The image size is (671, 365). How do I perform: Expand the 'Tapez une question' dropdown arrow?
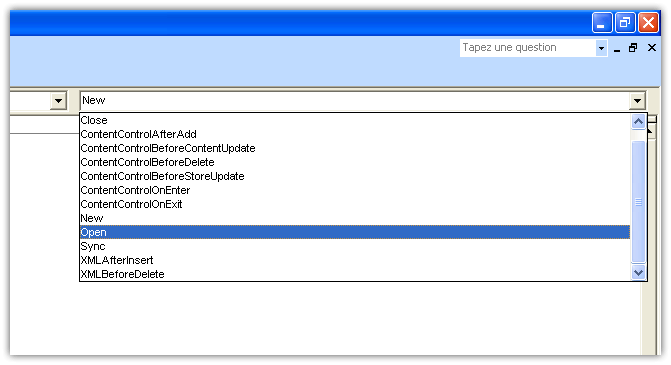(601, 48)
